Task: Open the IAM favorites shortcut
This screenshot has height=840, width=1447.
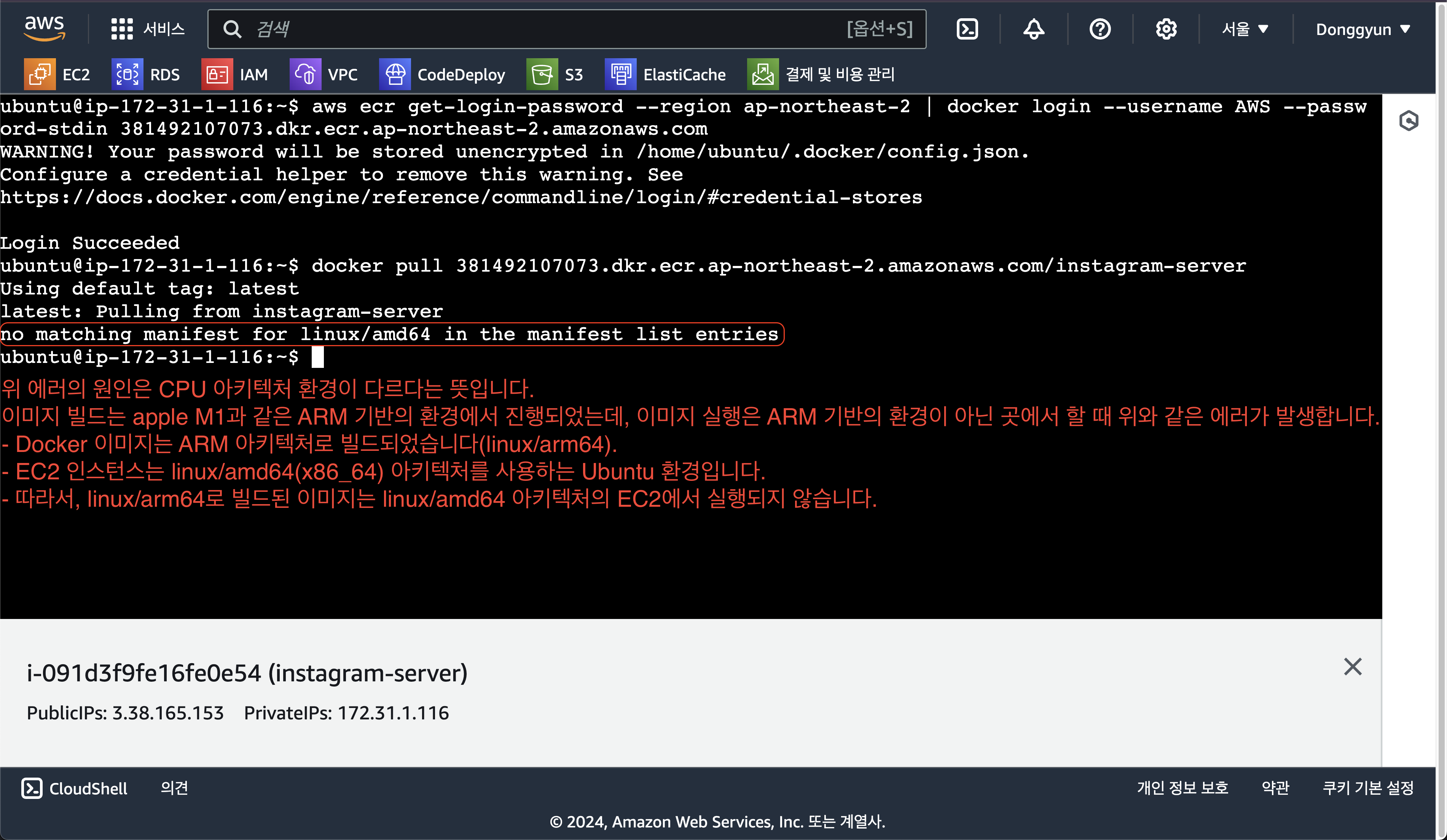Action: [234, 75]
